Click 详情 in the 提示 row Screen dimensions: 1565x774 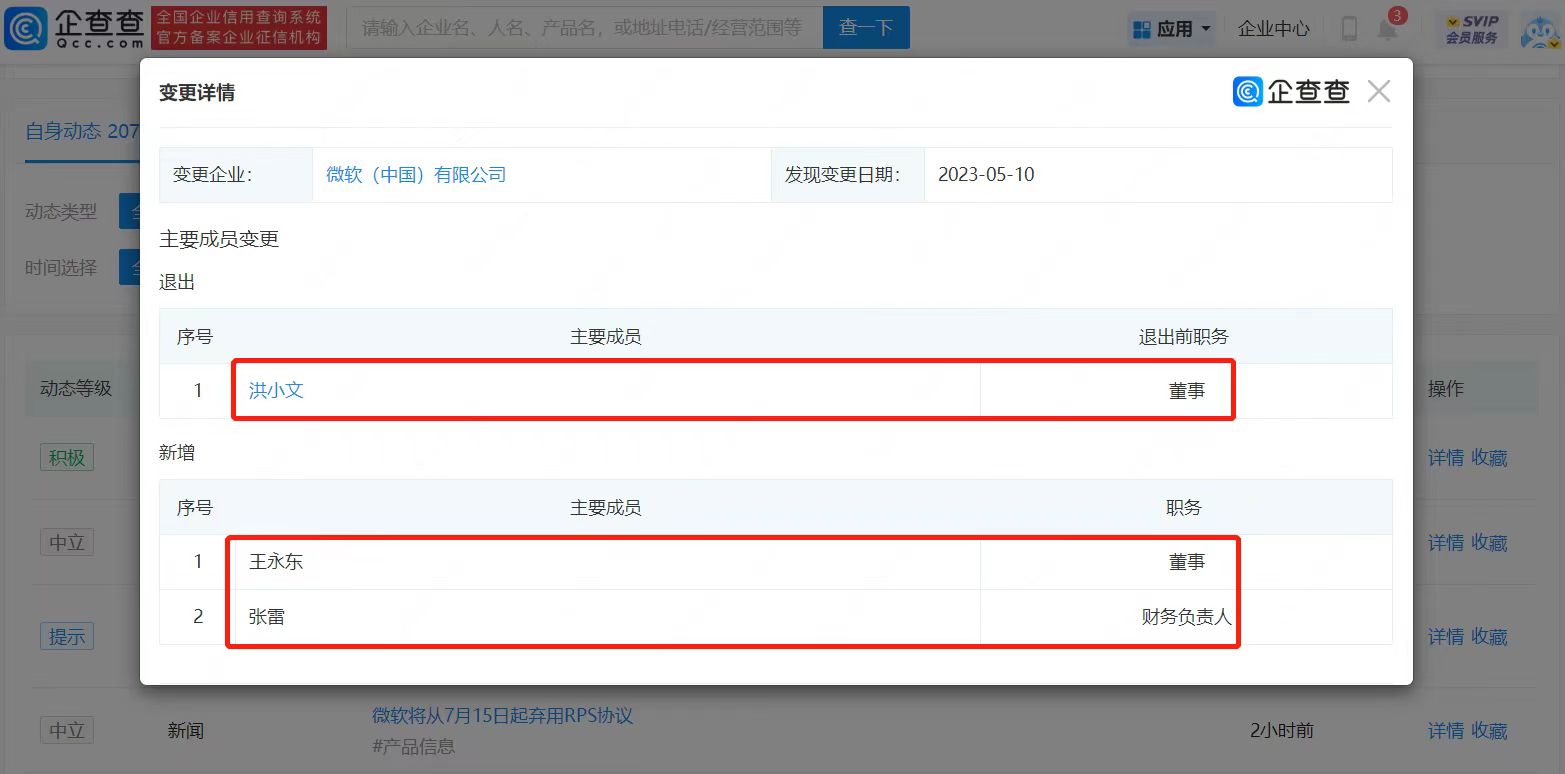[1446, 637]
